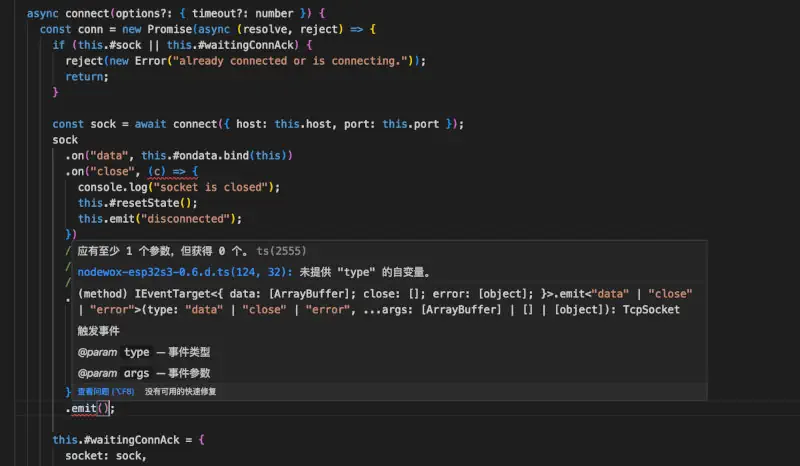
Task: Click the "socket: sock," property line
Action: pyautogui.click(x=105, y=456)
